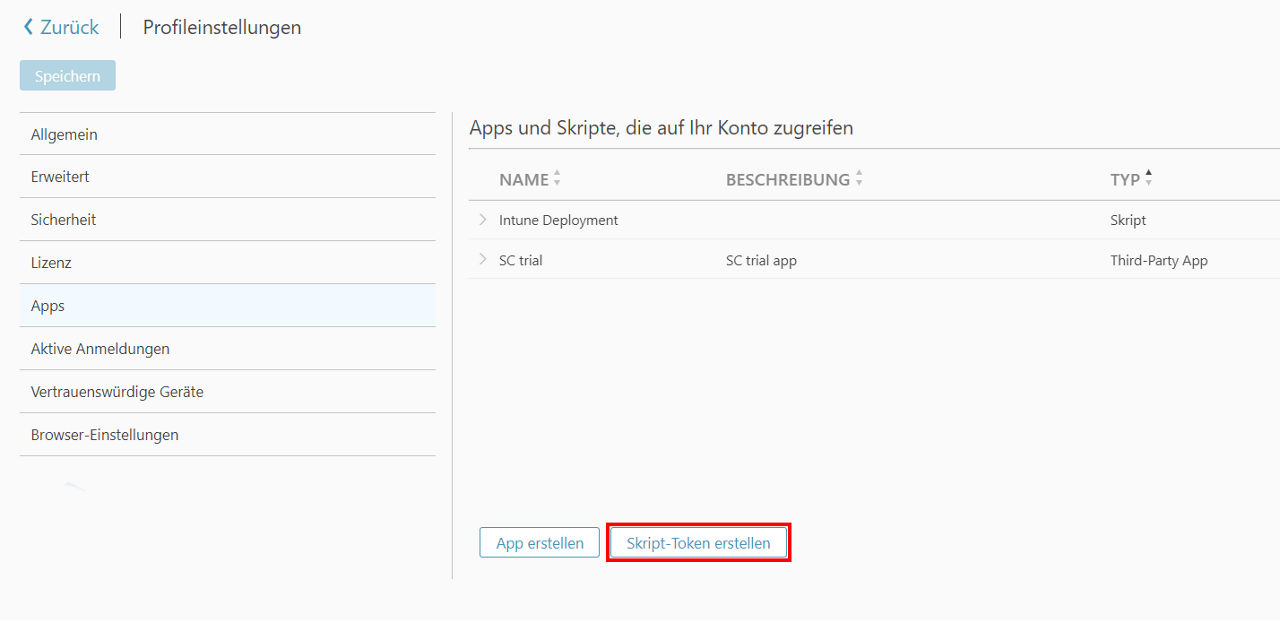Open Aktive Anmeldungen section
Screen dimensions: 1280x620
(227, 349)
